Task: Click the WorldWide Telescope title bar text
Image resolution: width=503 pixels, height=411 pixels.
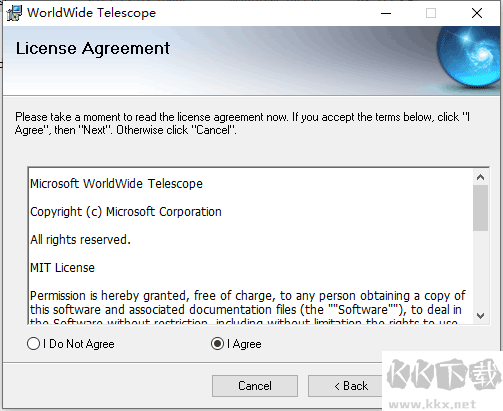Action: coord(91,13)
